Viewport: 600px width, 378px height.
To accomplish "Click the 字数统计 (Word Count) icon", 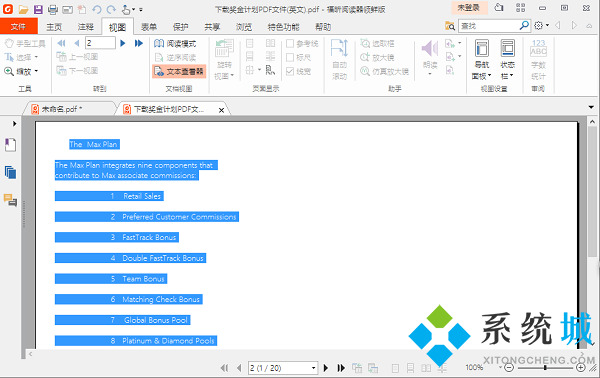I will click(x=538, y=48).
